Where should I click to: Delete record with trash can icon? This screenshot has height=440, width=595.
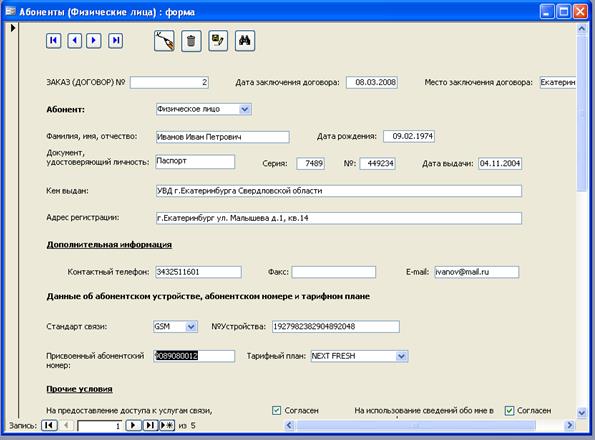point(191,41)
